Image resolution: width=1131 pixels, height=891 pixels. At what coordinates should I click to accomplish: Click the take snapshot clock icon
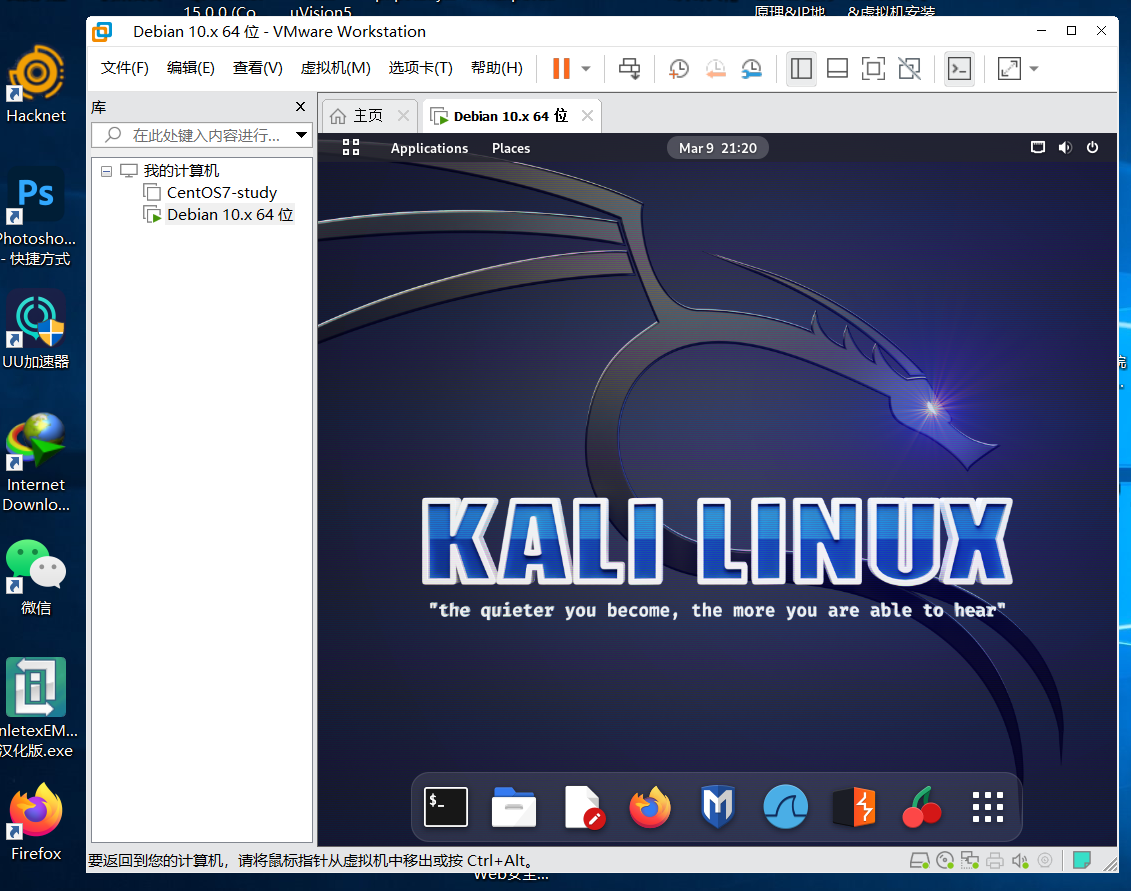[x=679, y=69]
